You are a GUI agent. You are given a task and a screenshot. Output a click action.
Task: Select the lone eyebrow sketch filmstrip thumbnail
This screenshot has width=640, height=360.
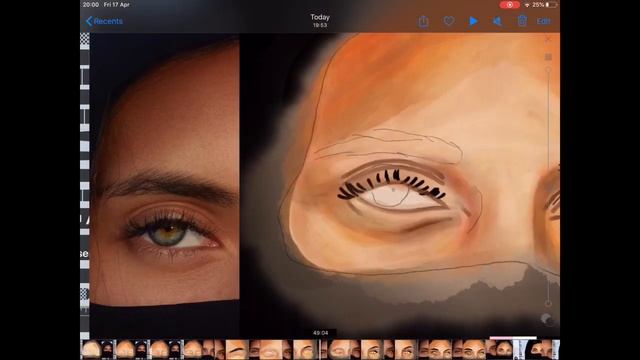(x=237, y=350)
